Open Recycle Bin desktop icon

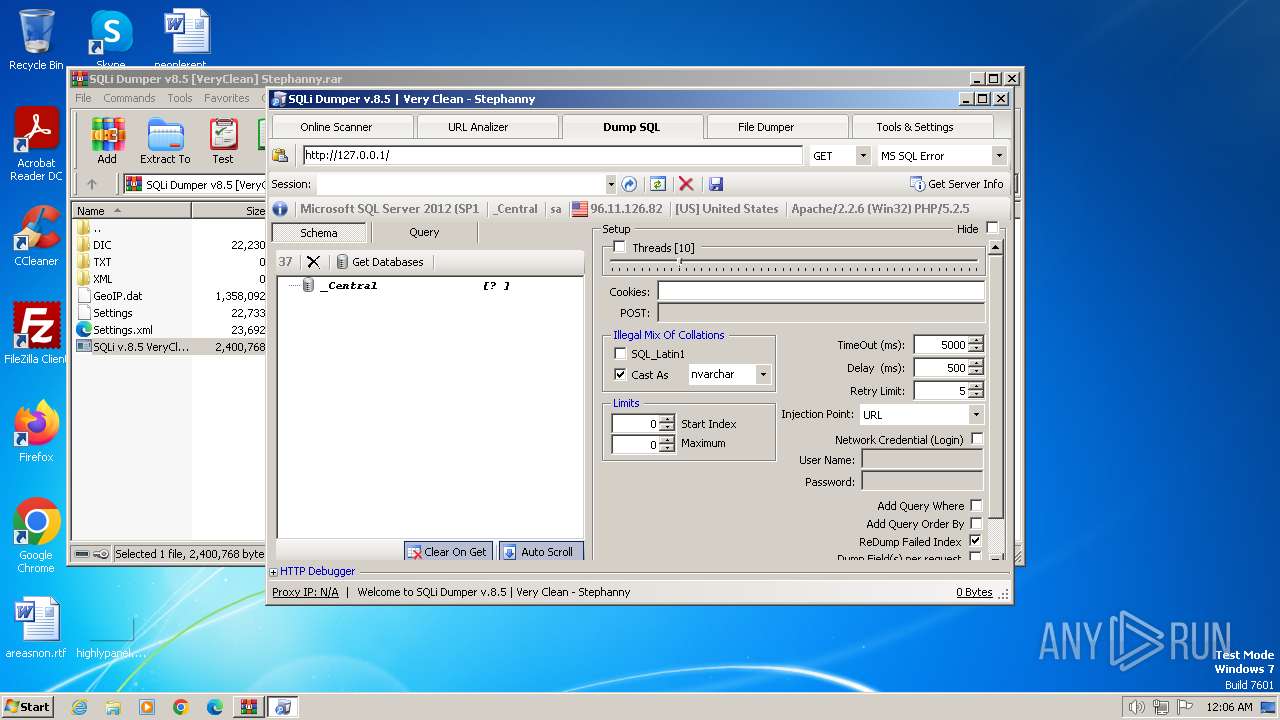[36, 40]
